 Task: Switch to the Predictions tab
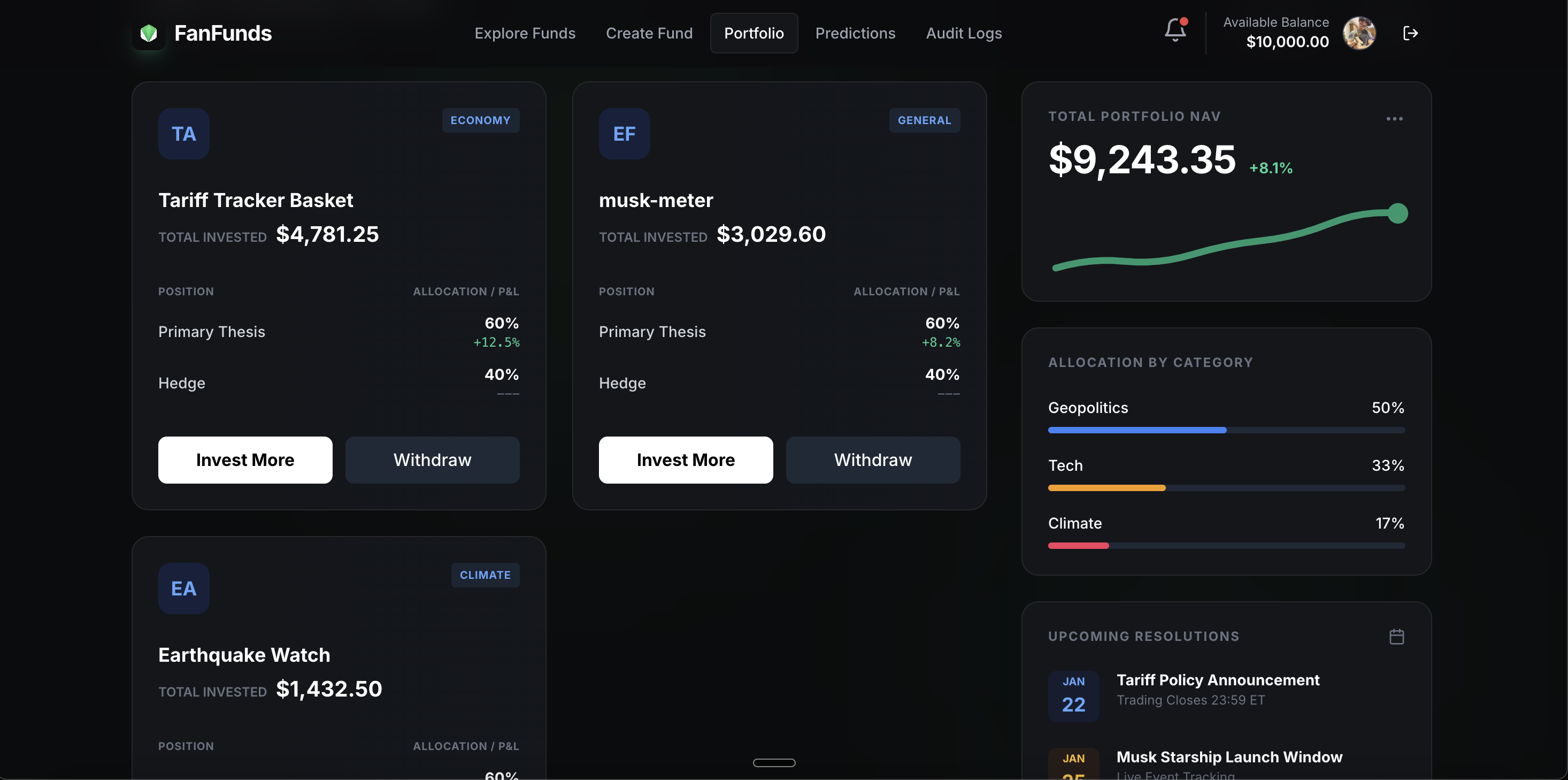click(x=855, y=34)
